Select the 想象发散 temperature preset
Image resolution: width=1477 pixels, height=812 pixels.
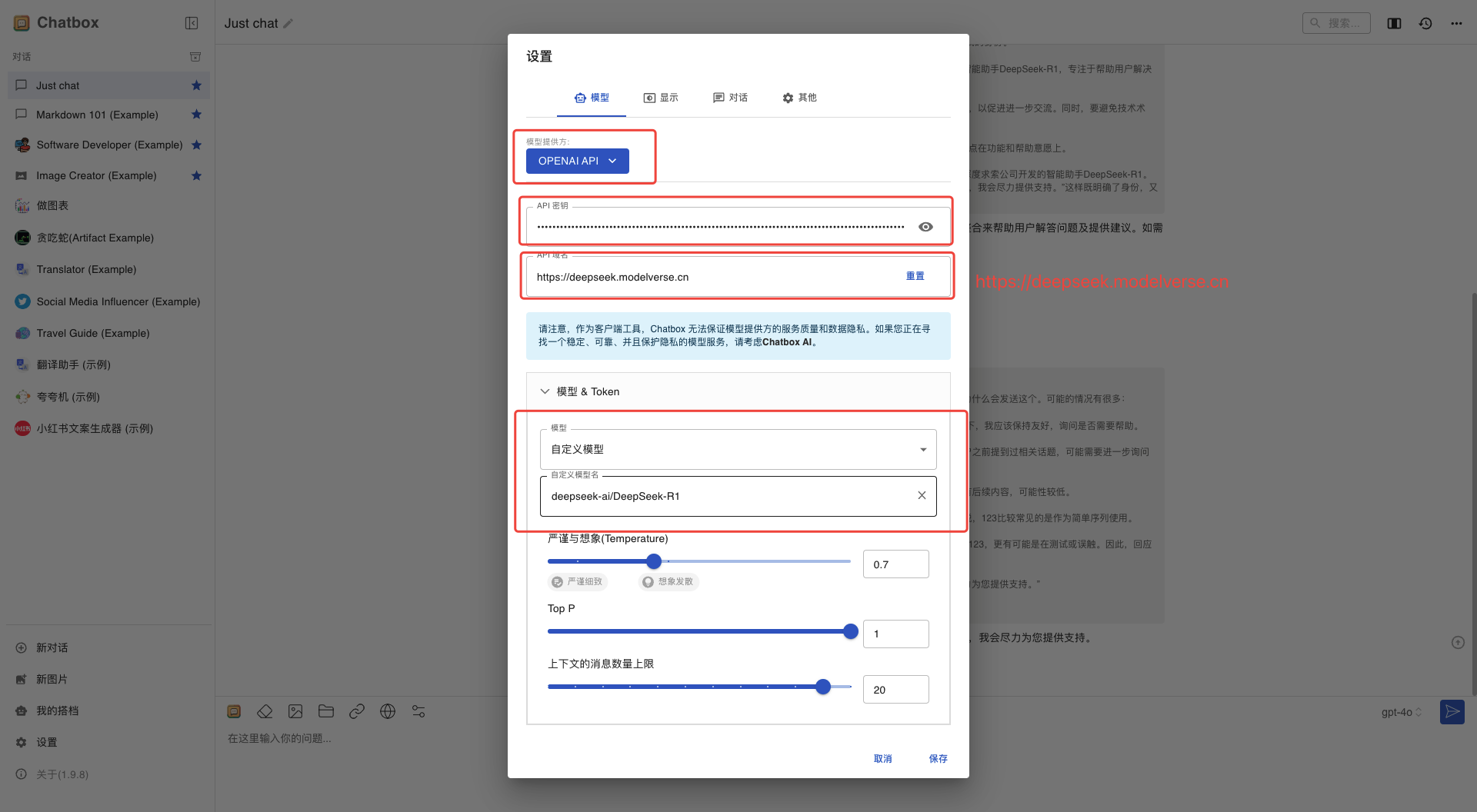tap(668, 581)
